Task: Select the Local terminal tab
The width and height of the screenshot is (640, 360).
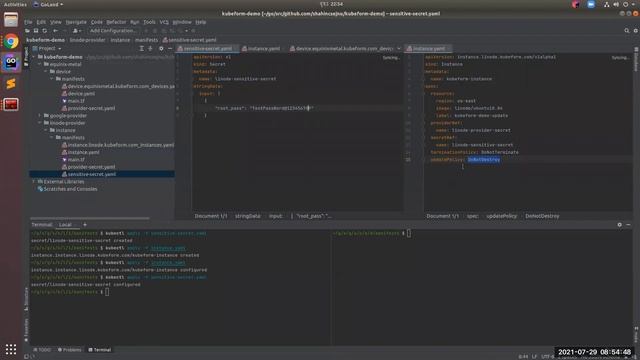Action: [65, 224]
